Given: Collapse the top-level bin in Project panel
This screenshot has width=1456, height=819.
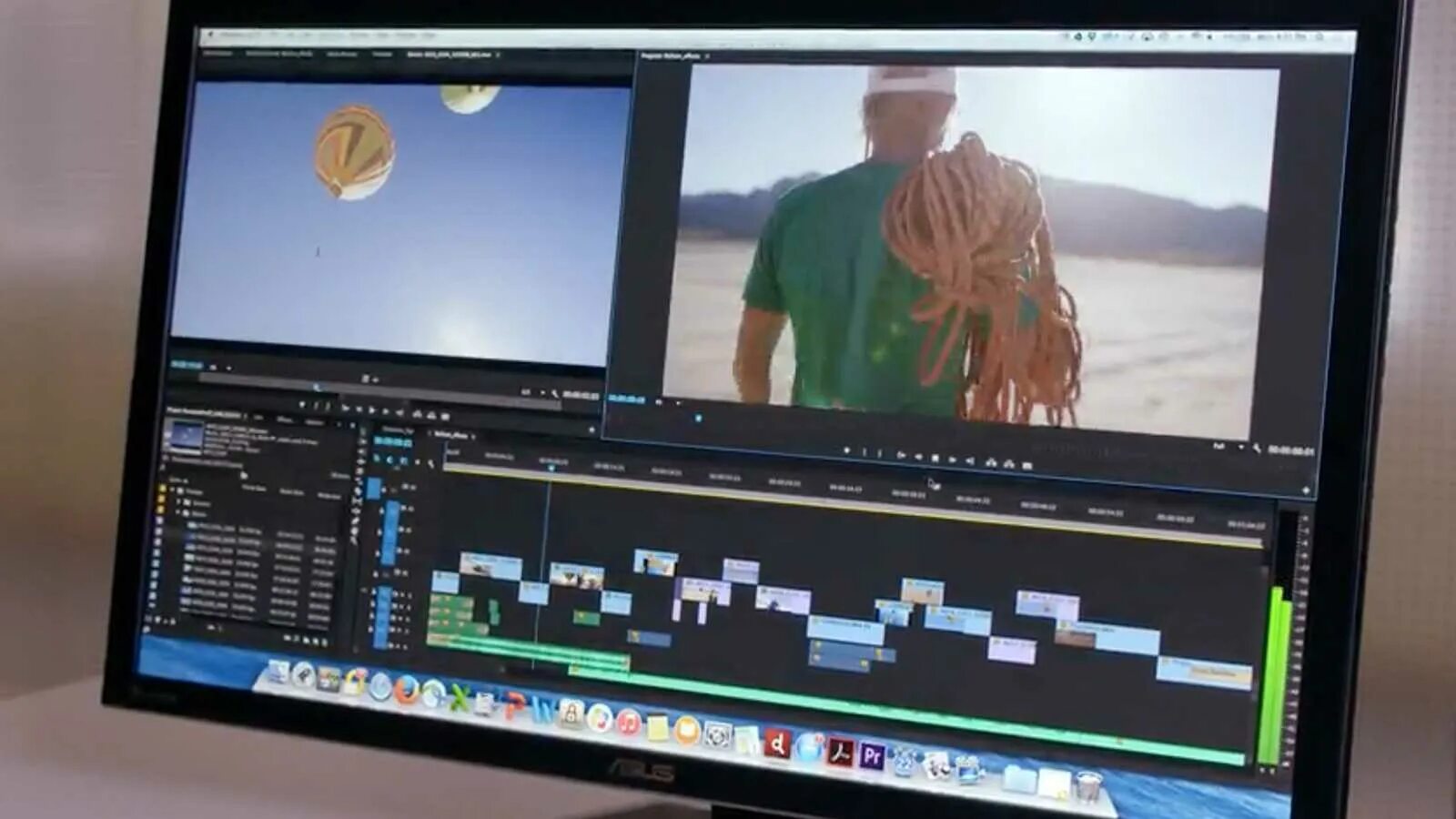Looking at the screenshot, I should click(171, 490).
